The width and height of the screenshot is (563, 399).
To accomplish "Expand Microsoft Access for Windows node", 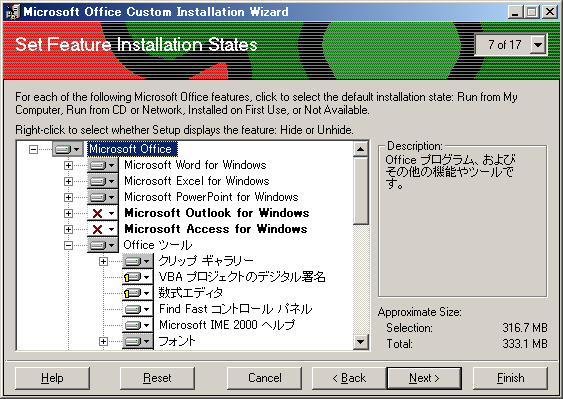I will (x=68, y=229).
